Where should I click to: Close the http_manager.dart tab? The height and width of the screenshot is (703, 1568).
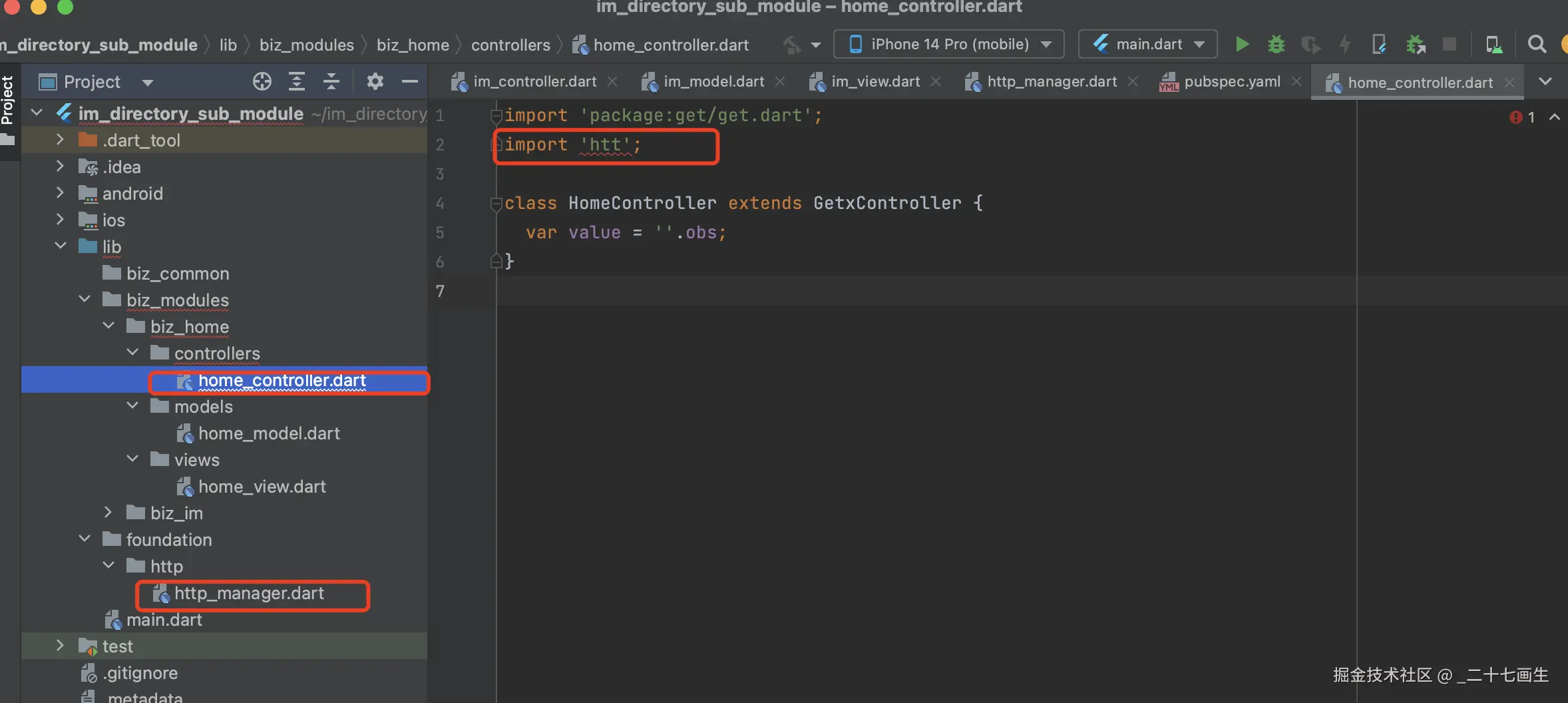1133,81
